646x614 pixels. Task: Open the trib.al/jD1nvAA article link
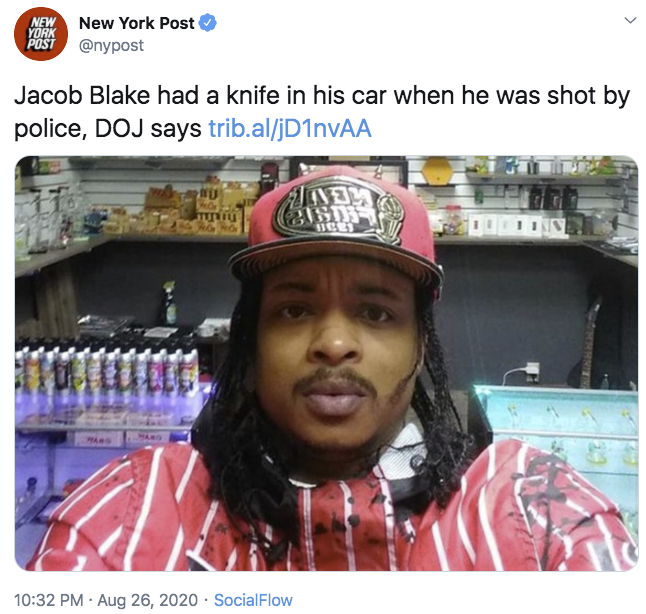point(290,128)
